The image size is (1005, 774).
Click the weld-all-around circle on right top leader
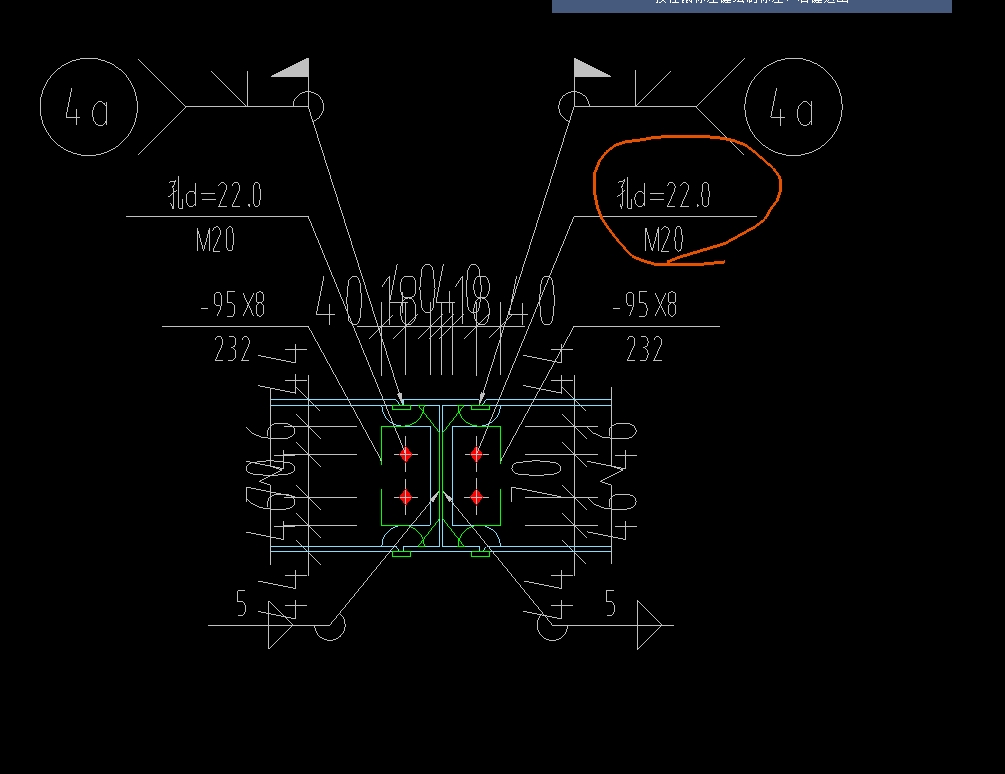click(574, 106)
